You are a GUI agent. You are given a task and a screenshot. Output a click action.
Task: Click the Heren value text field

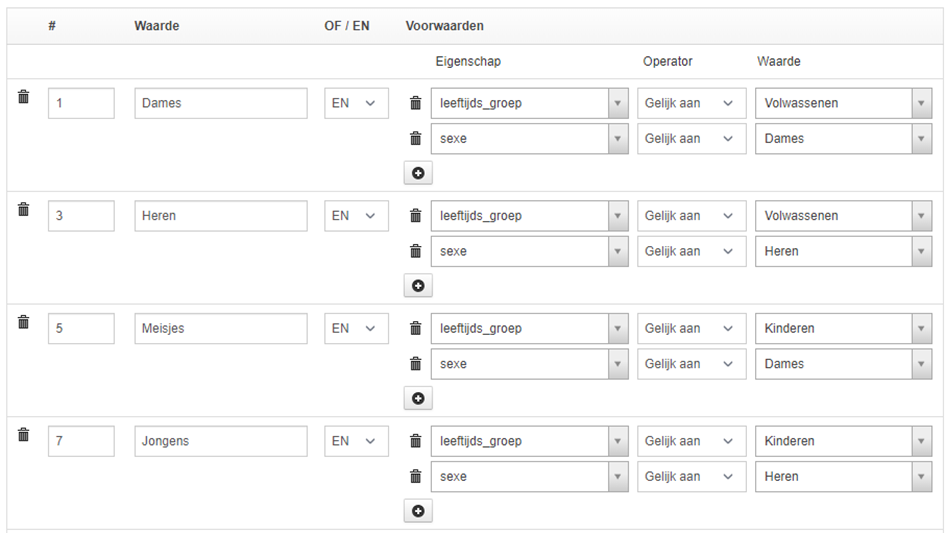pyautogui.click(x=221, y=216)
